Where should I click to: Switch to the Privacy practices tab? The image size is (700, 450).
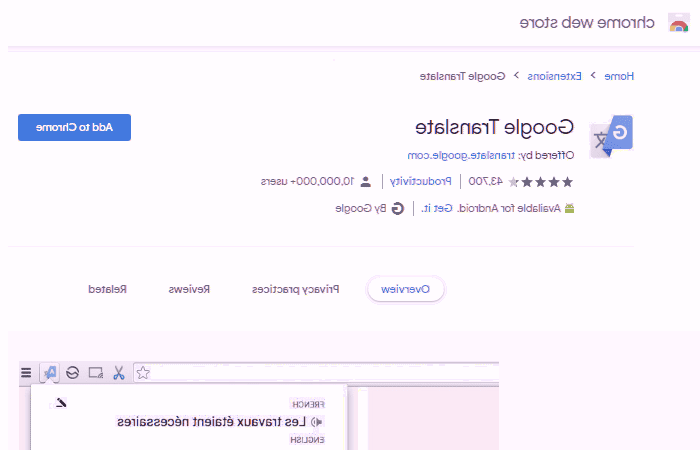pyautogui.click(x=295, y=289)
